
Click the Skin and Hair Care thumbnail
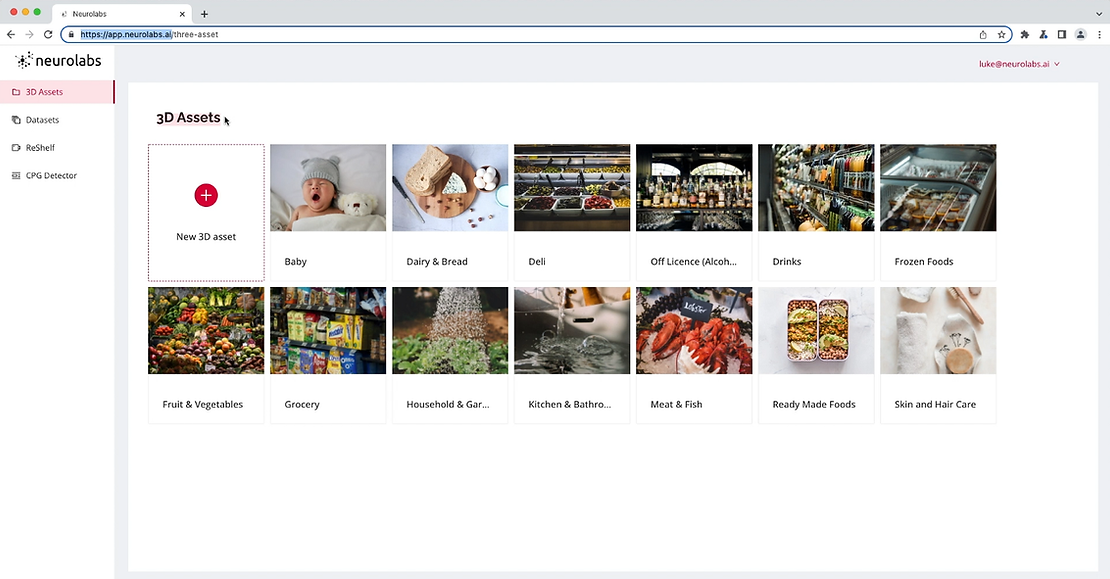(938, 331)
